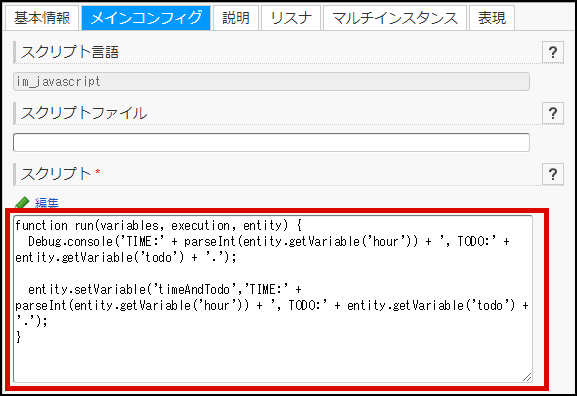
Task: Open help icon beside スクリプト label
Action: tap(552, 174)
